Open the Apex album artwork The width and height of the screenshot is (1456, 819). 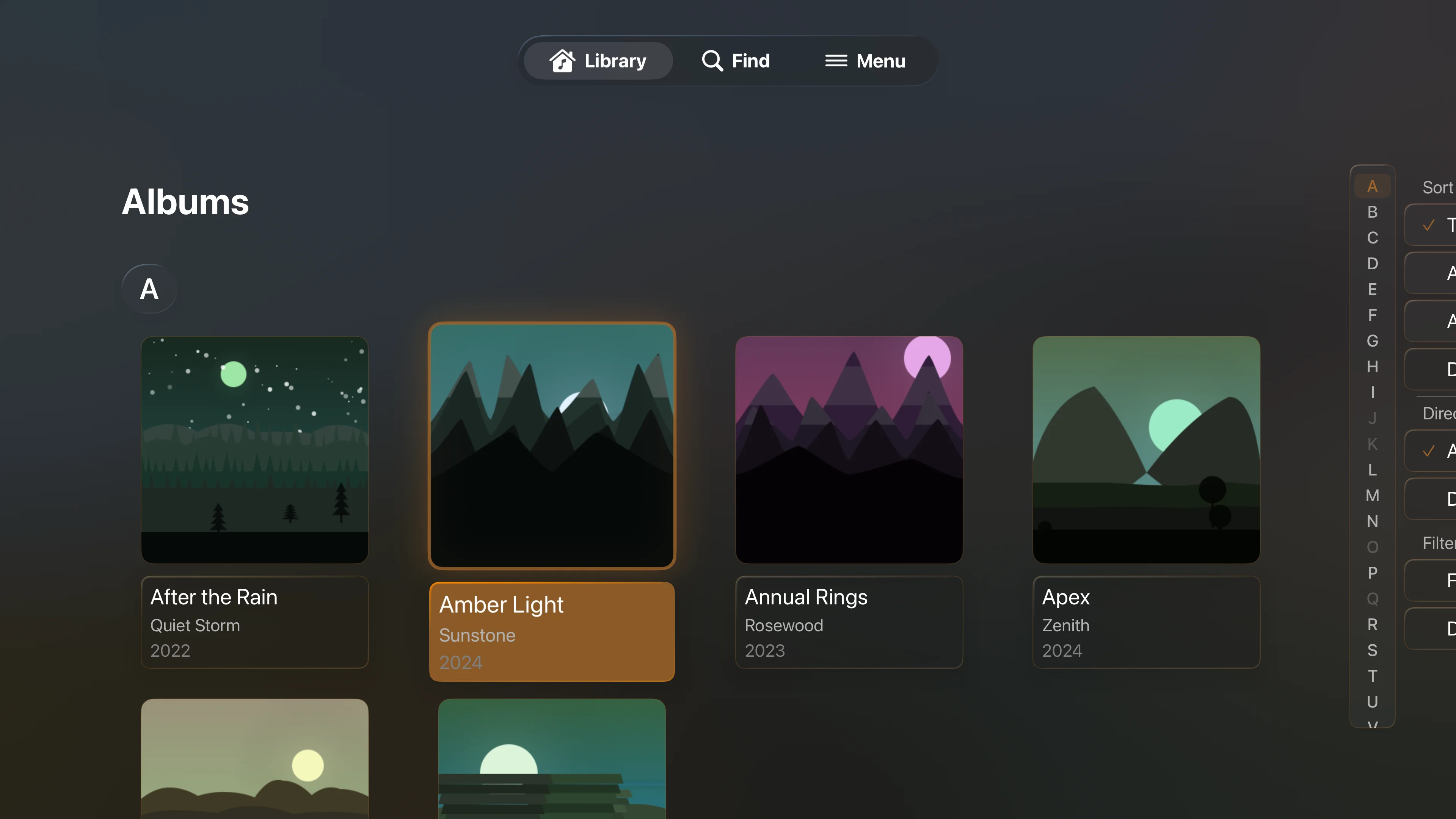click(x=1146, y=450)
